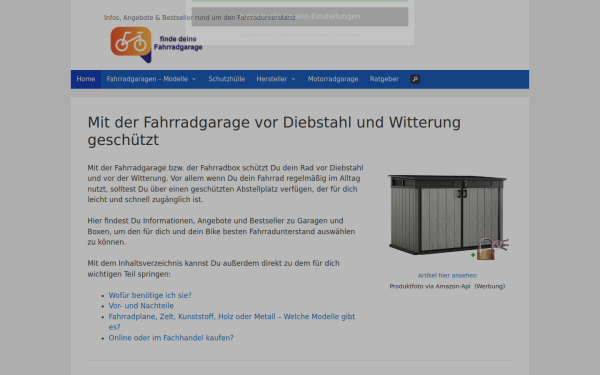Open the Ratgeber menu item

(384, 79)
